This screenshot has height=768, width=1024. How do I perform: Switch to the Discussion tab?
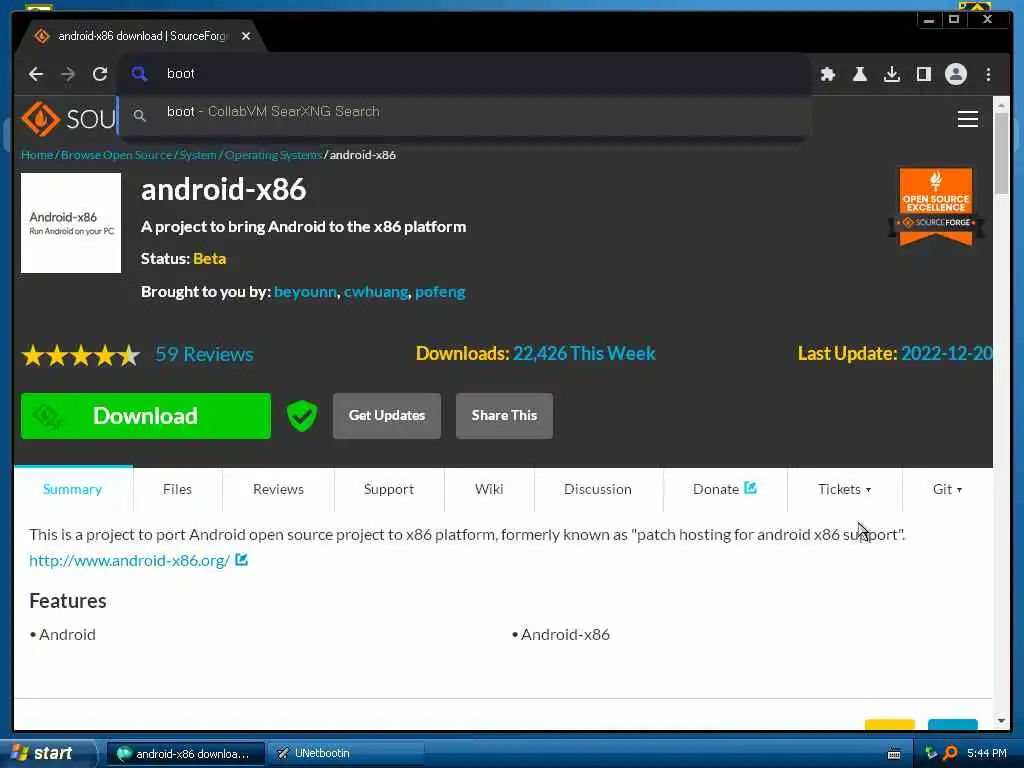tap(598, 489)
